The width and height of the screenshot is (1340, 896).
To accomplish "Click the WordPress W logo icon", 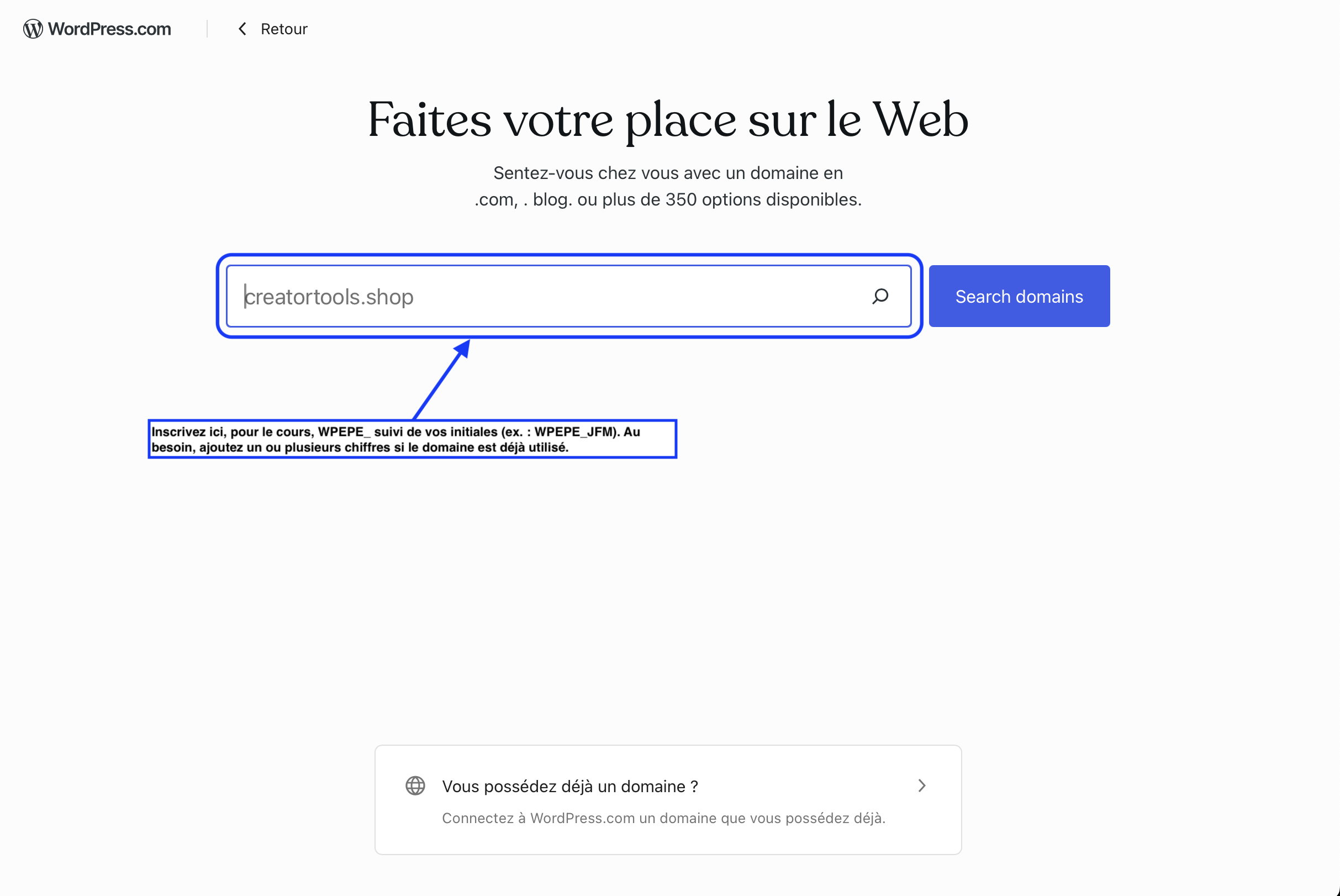I will 33,29.
